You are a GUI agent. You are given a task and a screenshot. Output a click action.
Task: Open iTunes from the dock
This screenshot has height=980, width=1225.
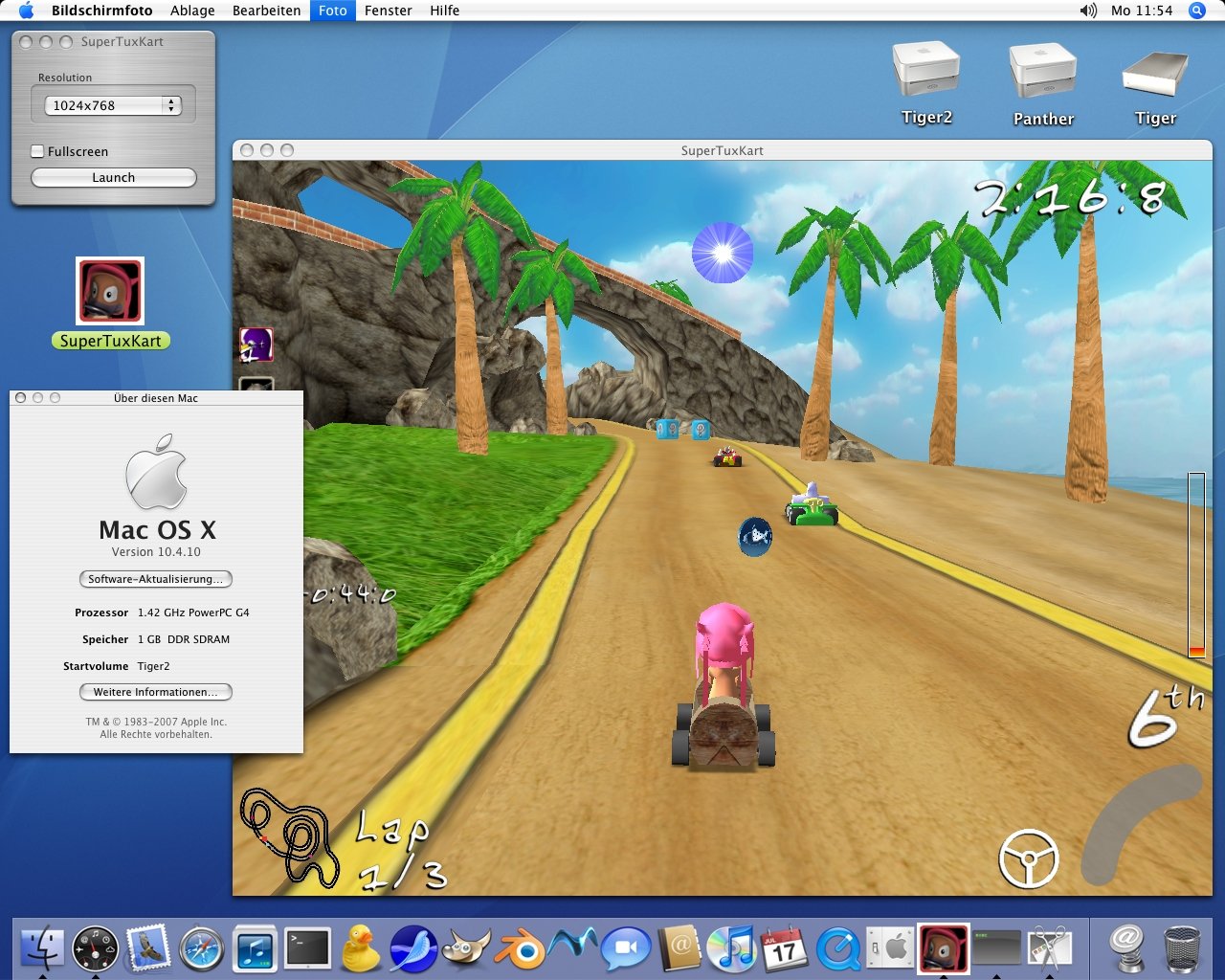coord(732,948)
